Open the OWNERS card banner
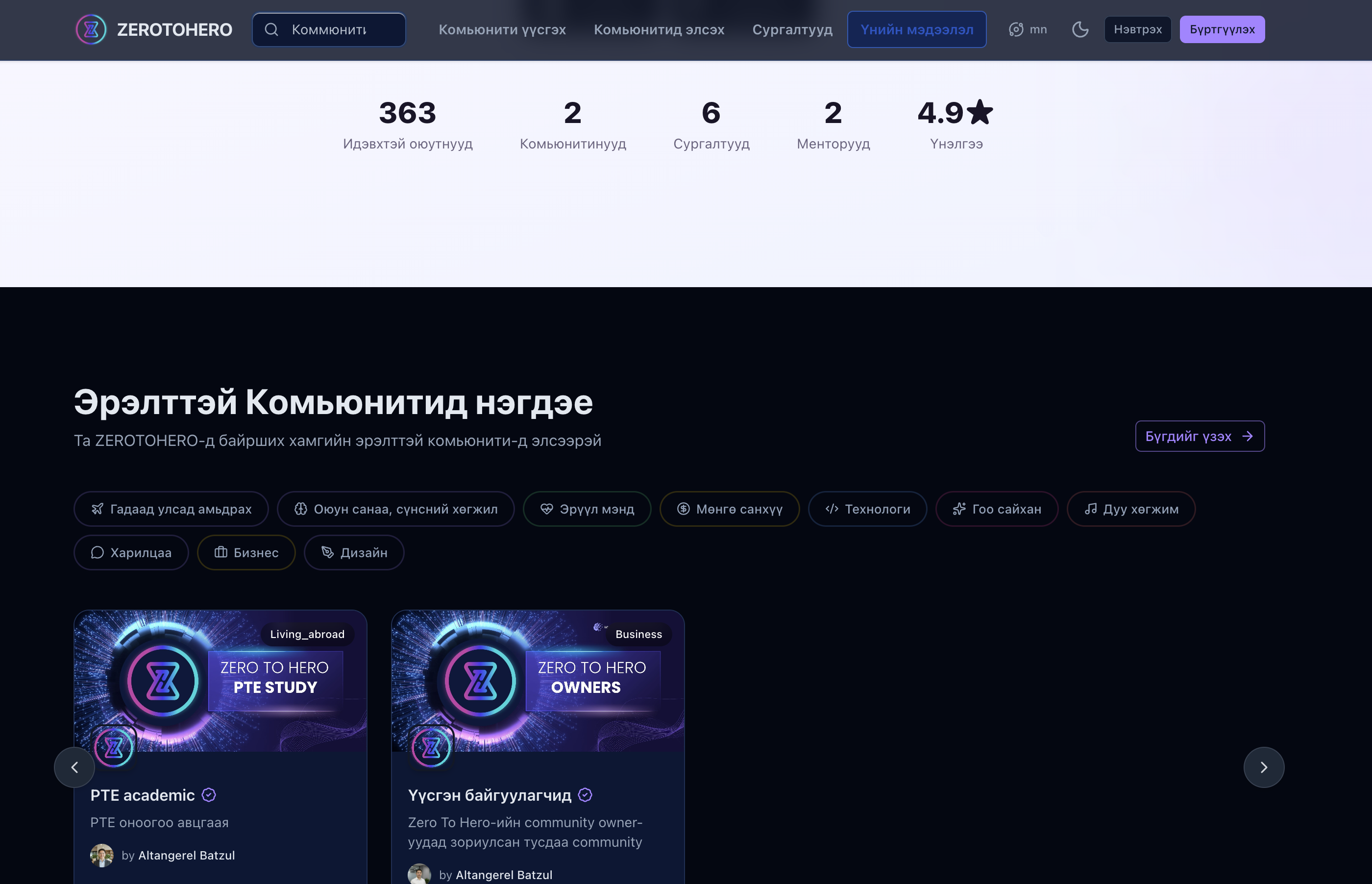Screen dimensions: 1372x884 click(538, 681)
